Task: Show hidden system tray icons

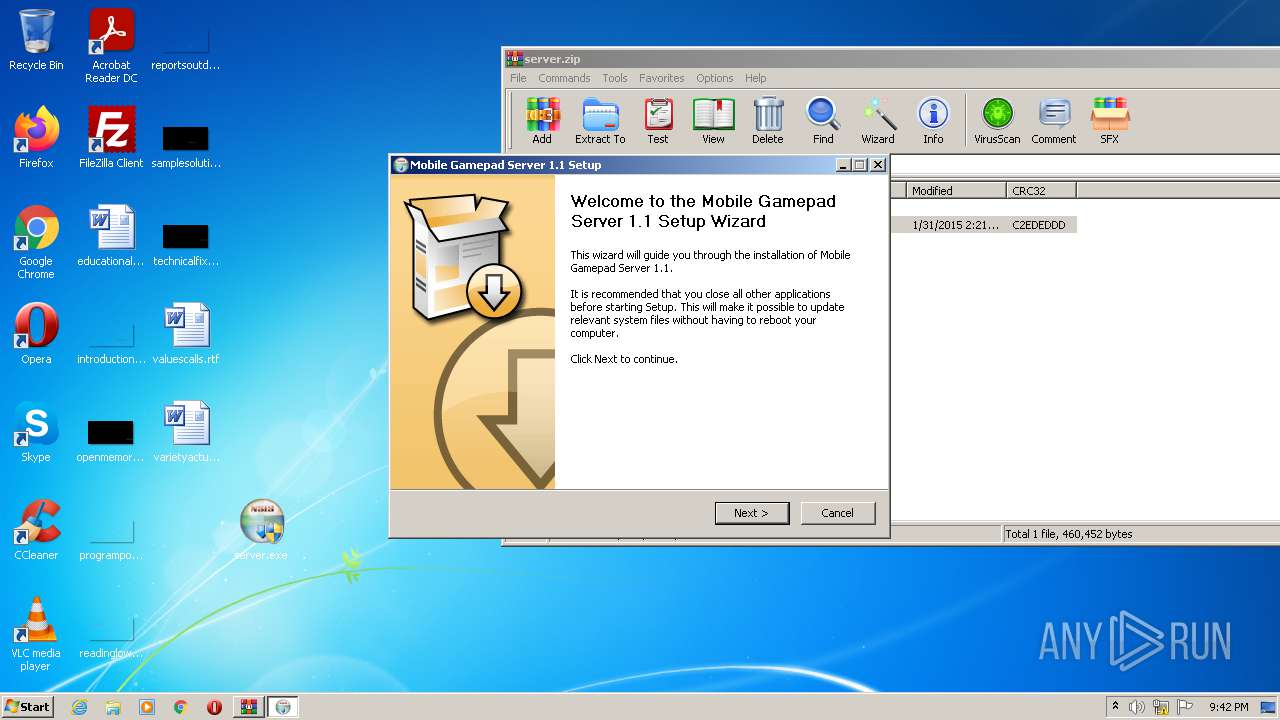Action: click(x=1116, y=706)
